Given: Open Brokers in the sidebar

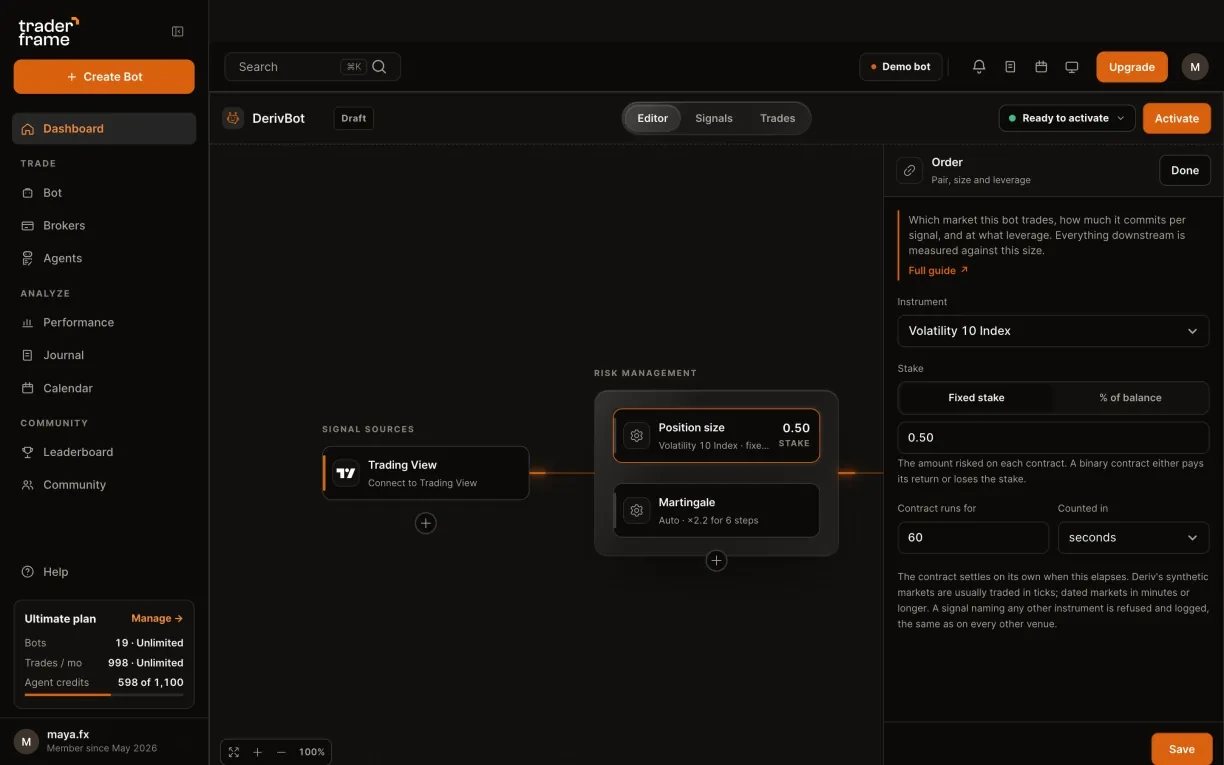Looking at the screenshot, I should tap(104, 226).
